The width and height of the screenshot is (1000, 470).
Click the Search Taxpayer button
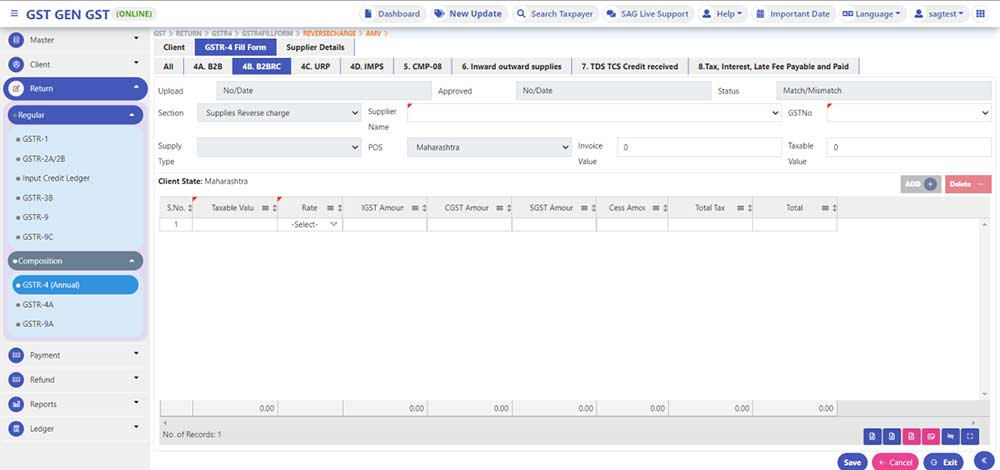tap(553, 15)
